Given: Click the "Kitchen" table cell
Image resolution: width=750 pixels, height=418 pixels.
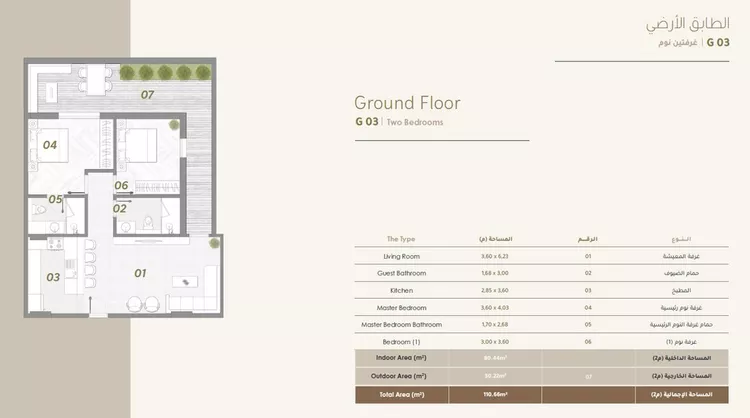Looking at the screenshot, I should point(401,290).
